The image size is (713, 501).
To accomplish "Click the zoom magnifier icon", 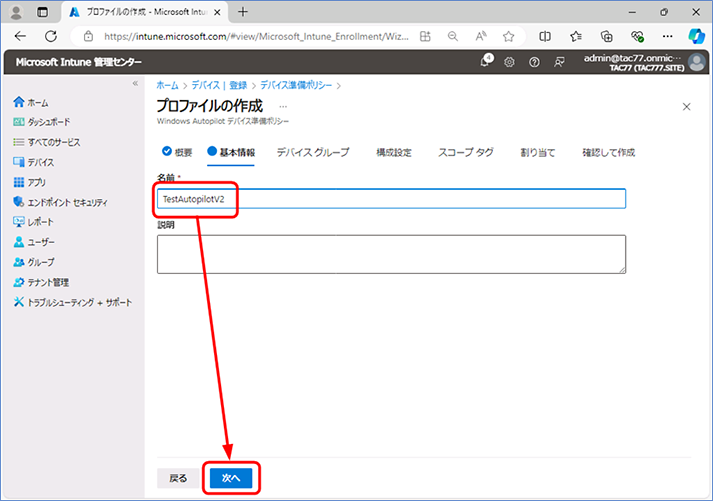I will point(452,36).
